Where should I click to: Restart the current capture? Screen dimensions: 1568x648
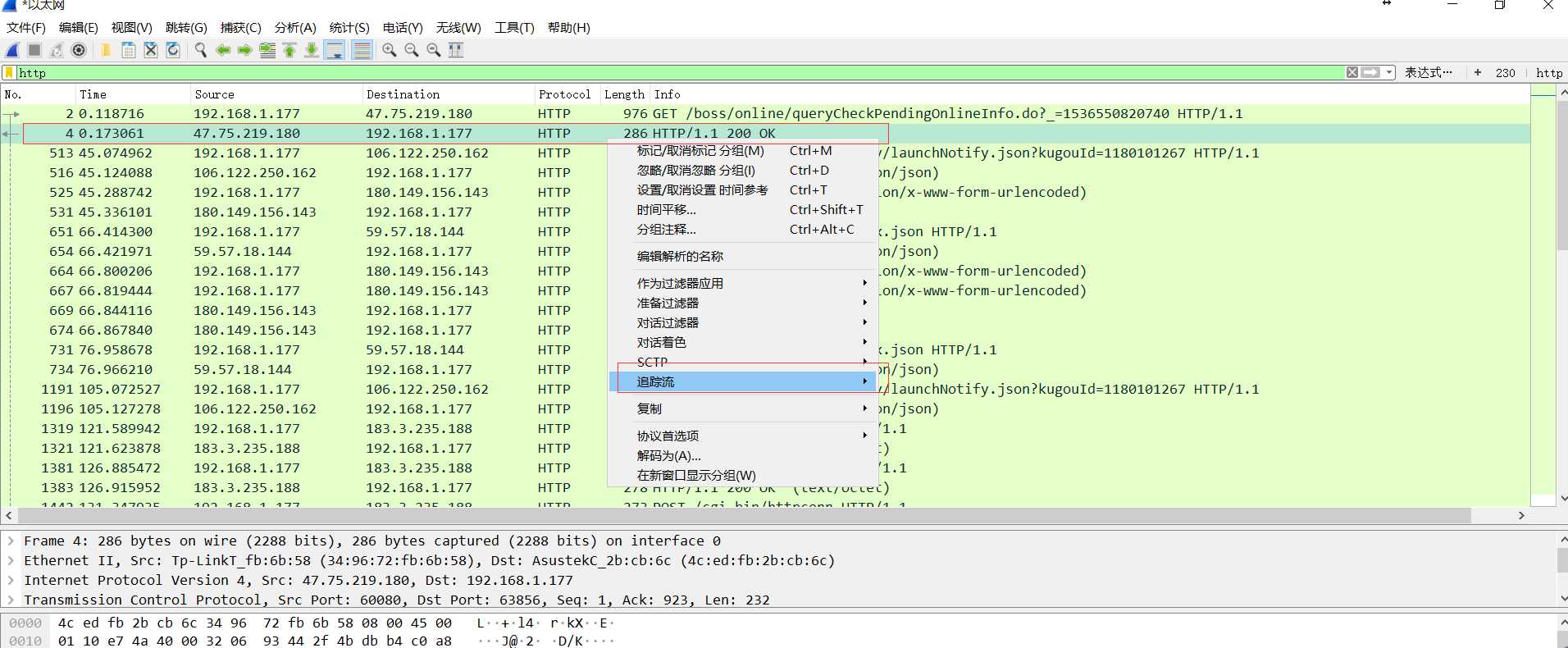(57, 50)
